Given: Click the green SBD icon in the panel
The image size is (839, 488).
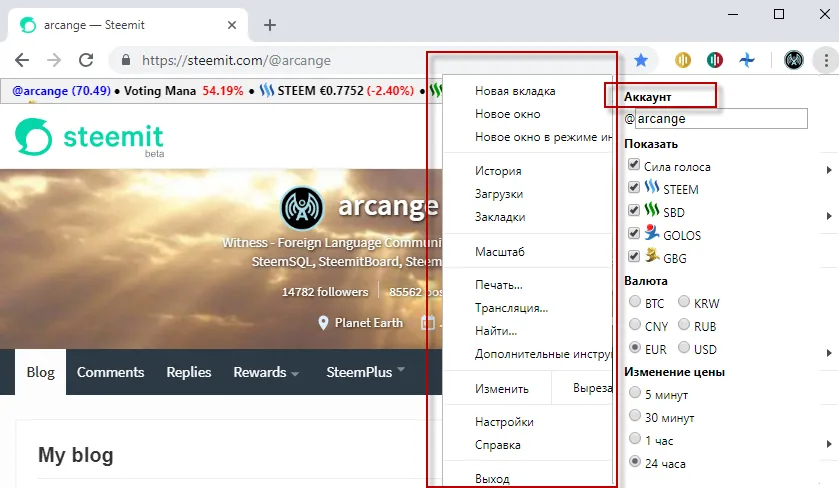Looking at the screenshot, I should click(x=652, y=210).
